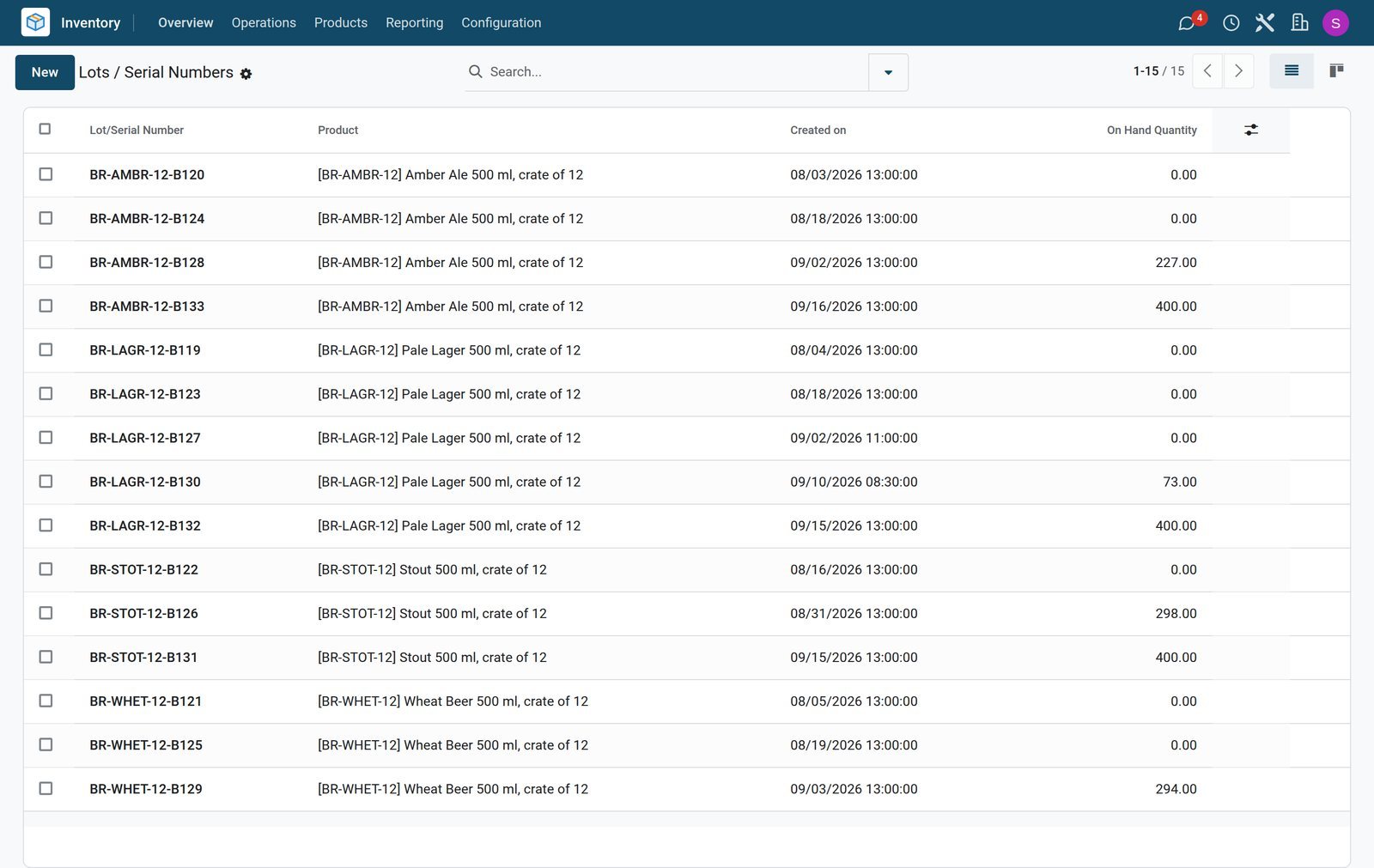Open the Configuration menu

[x=502, y=23]
